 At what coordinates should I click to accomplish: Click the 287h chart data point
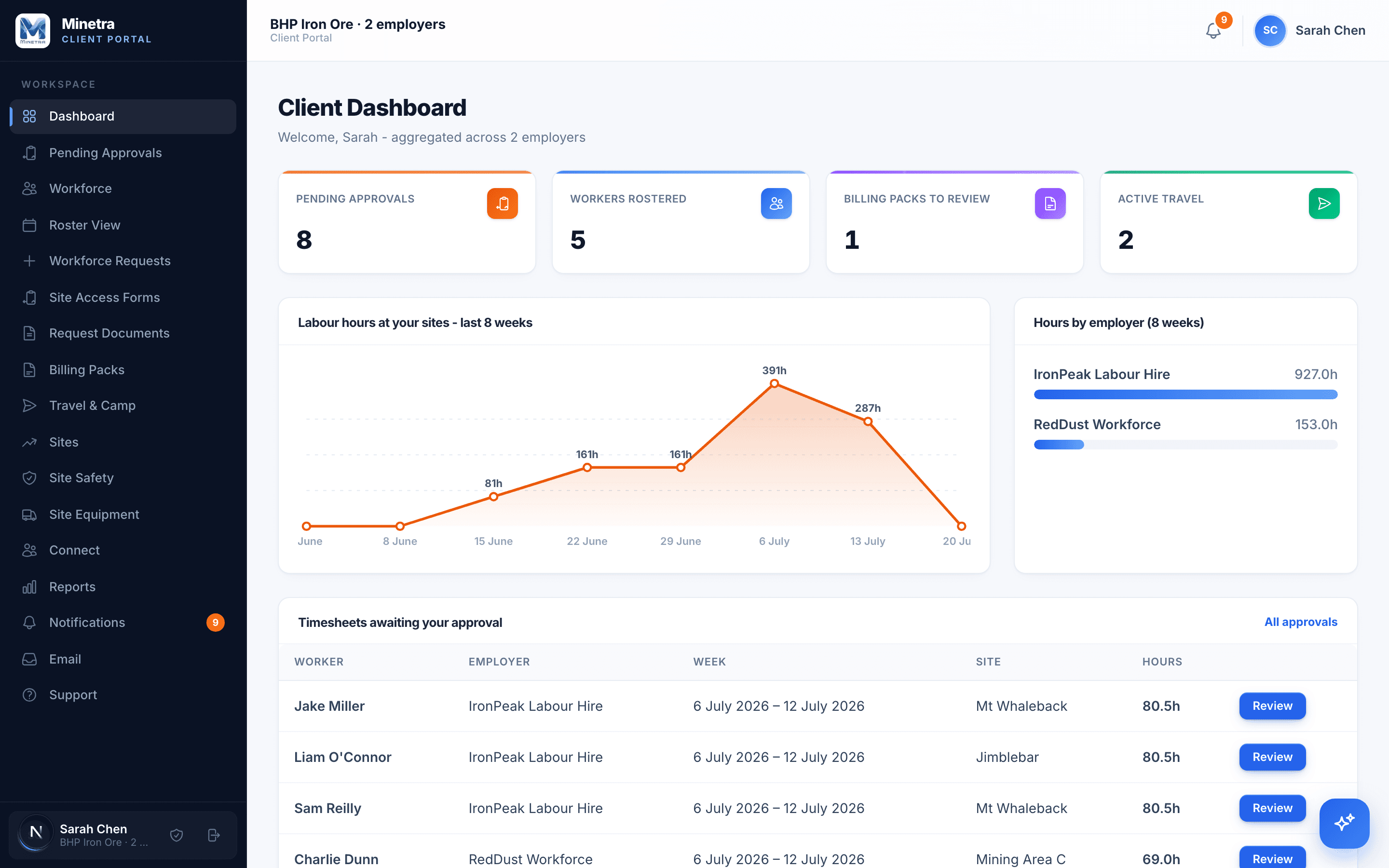(868, 421)
